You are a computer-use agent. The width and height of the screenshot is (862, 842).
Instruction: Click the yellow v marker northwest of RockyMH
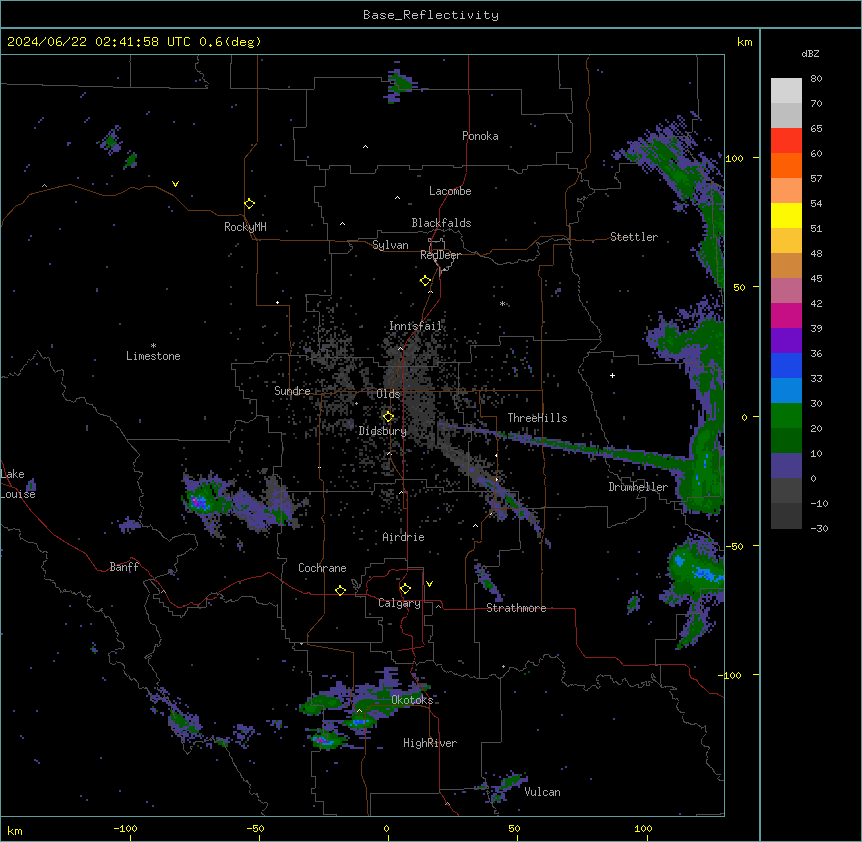click(x=175, y=184)
